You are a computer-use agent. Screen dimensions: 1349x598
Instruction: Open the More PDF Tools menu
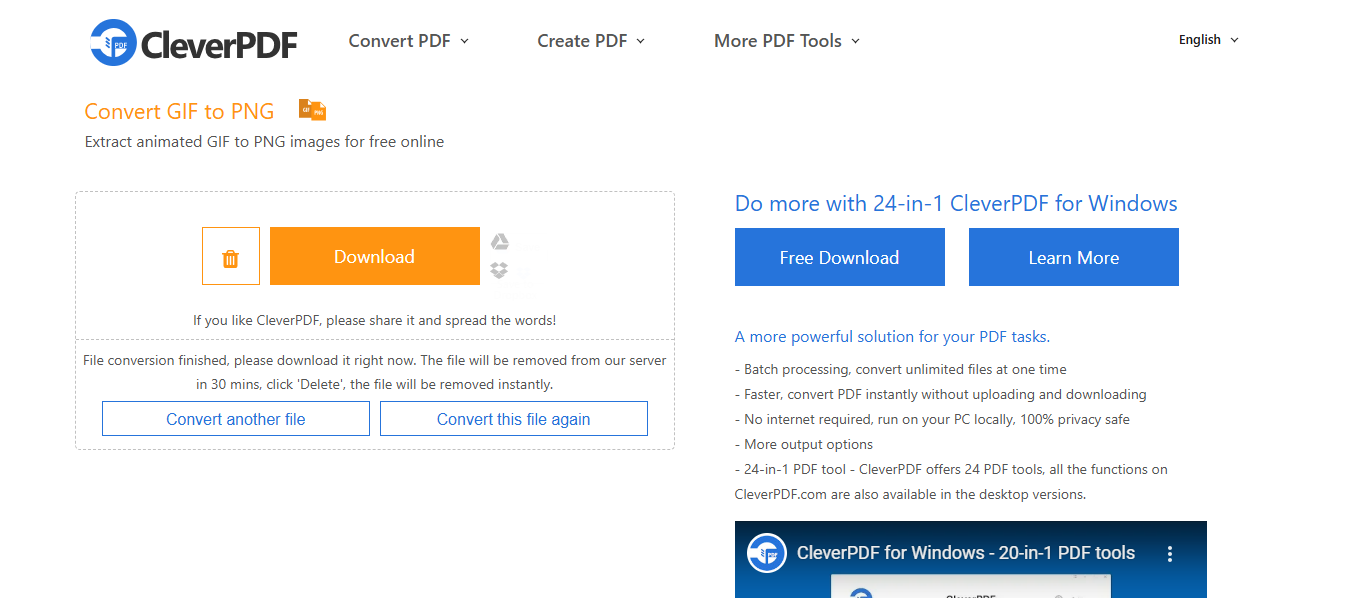coord(787,41)
